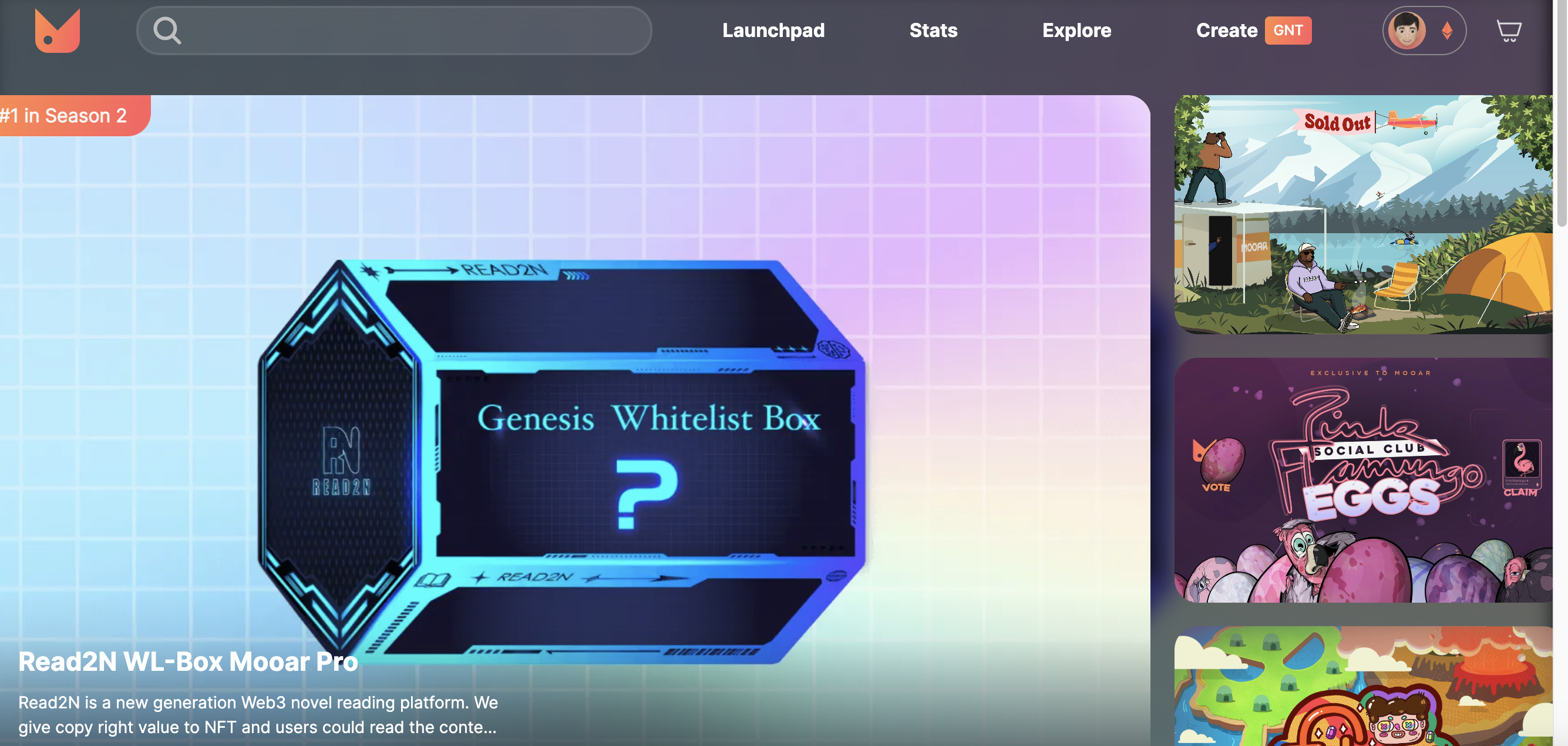Viewport: 1568px width, 746px height.
Task: Focus the search input field
Action: pos(394,31)
